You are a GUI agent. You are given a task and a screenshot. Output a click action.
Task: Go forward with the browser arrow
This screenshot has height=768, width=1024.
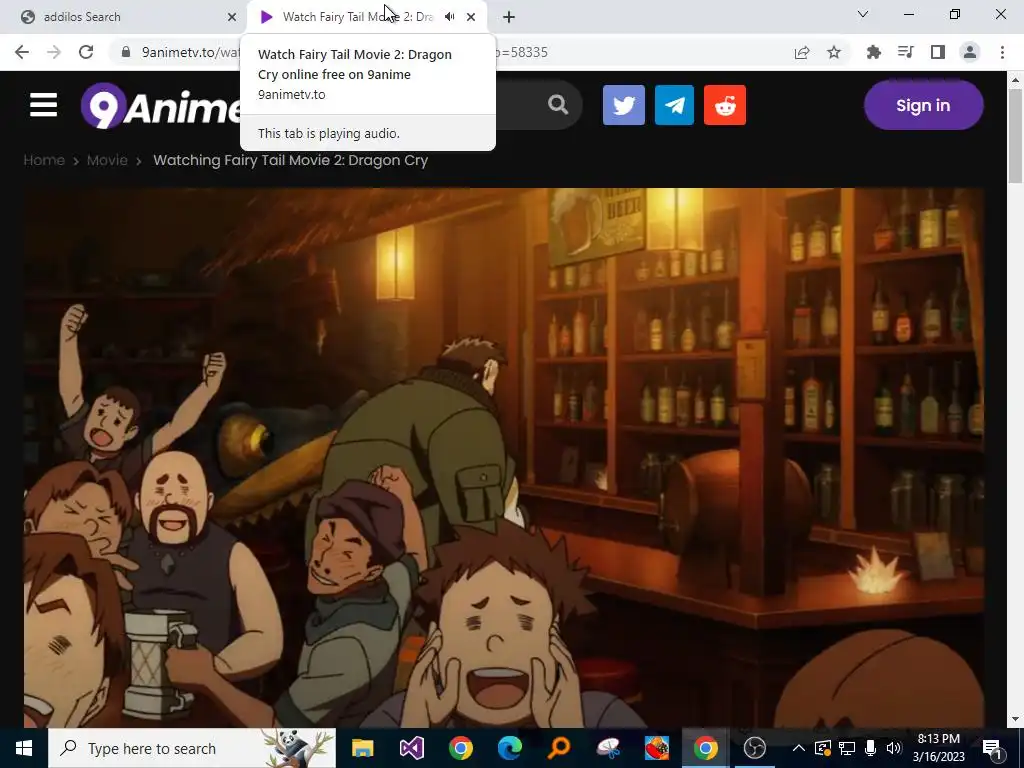pos(54,52)
